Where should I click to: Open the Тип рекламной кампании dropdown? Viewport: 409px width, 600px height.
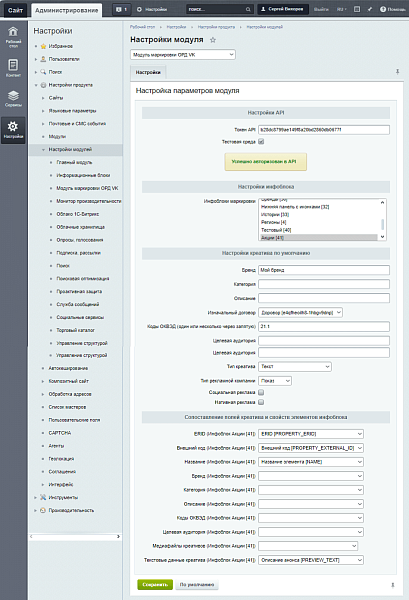(x=275, y=381)
